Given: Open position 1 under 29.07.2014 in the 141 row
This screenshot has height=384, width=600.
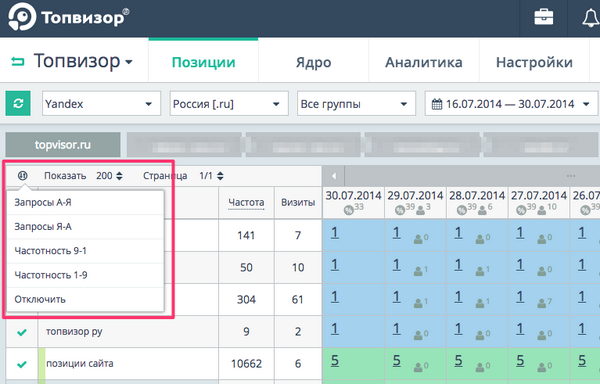Looking at the screenshot, I should click(x=396, y=233).
